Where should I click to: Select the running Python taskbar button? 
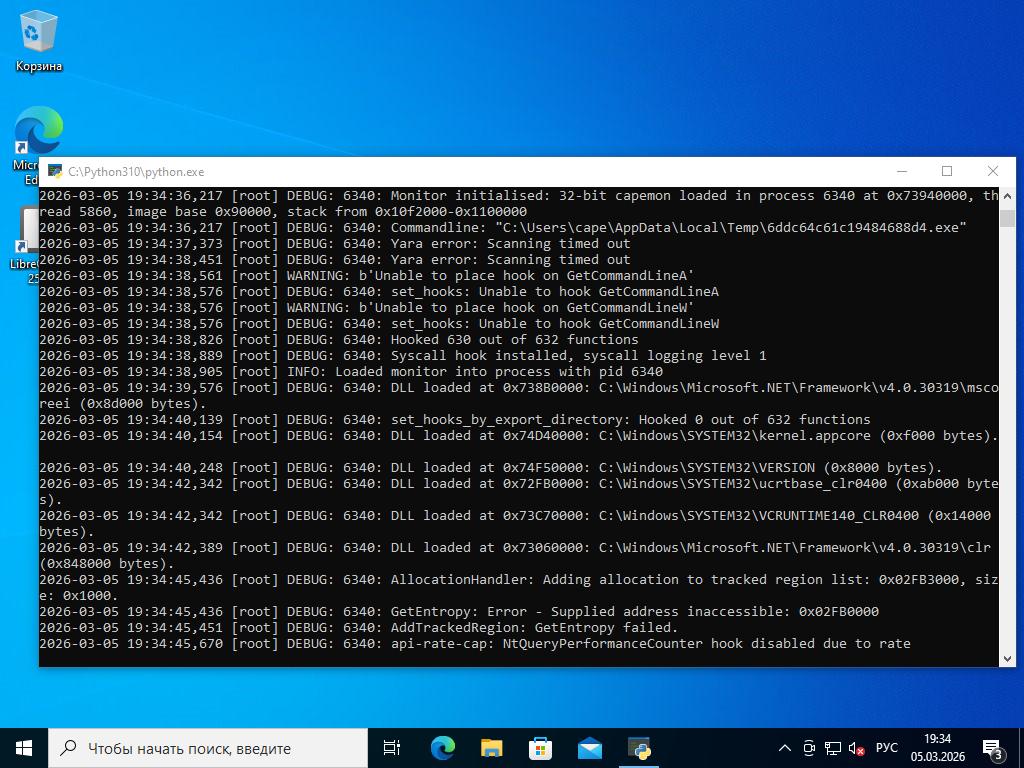pyautogui.click(x=639, y=747)
